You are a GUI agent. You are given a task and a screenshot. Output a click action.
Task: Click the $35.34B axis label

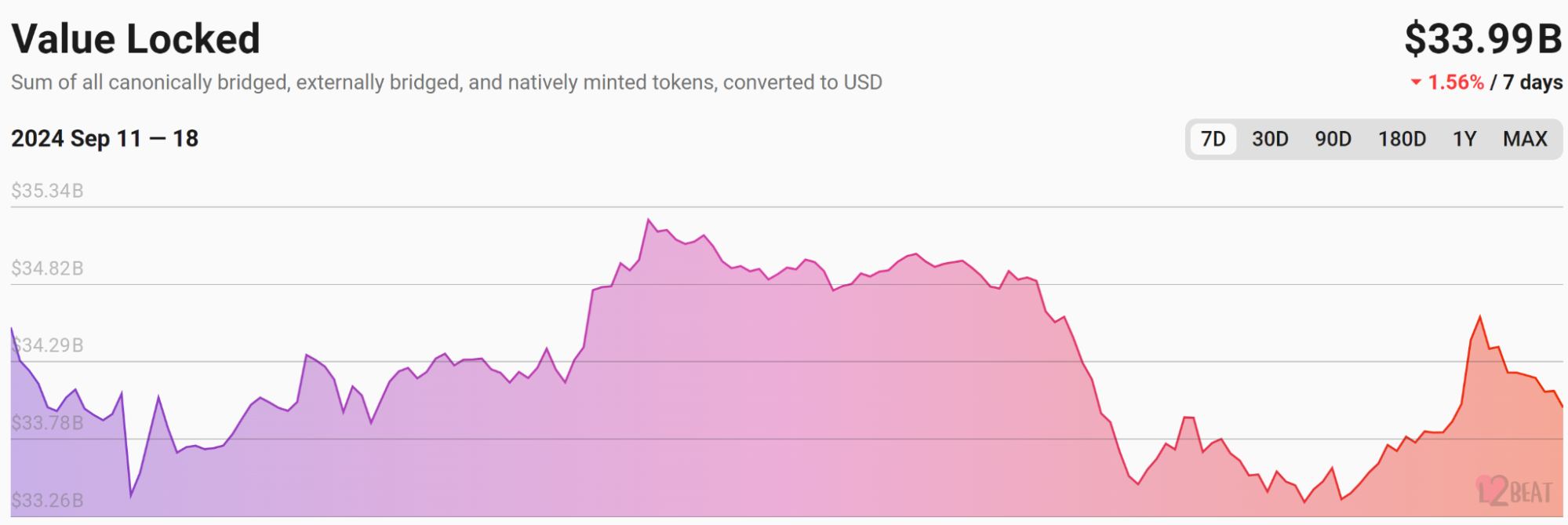(47, 191)
